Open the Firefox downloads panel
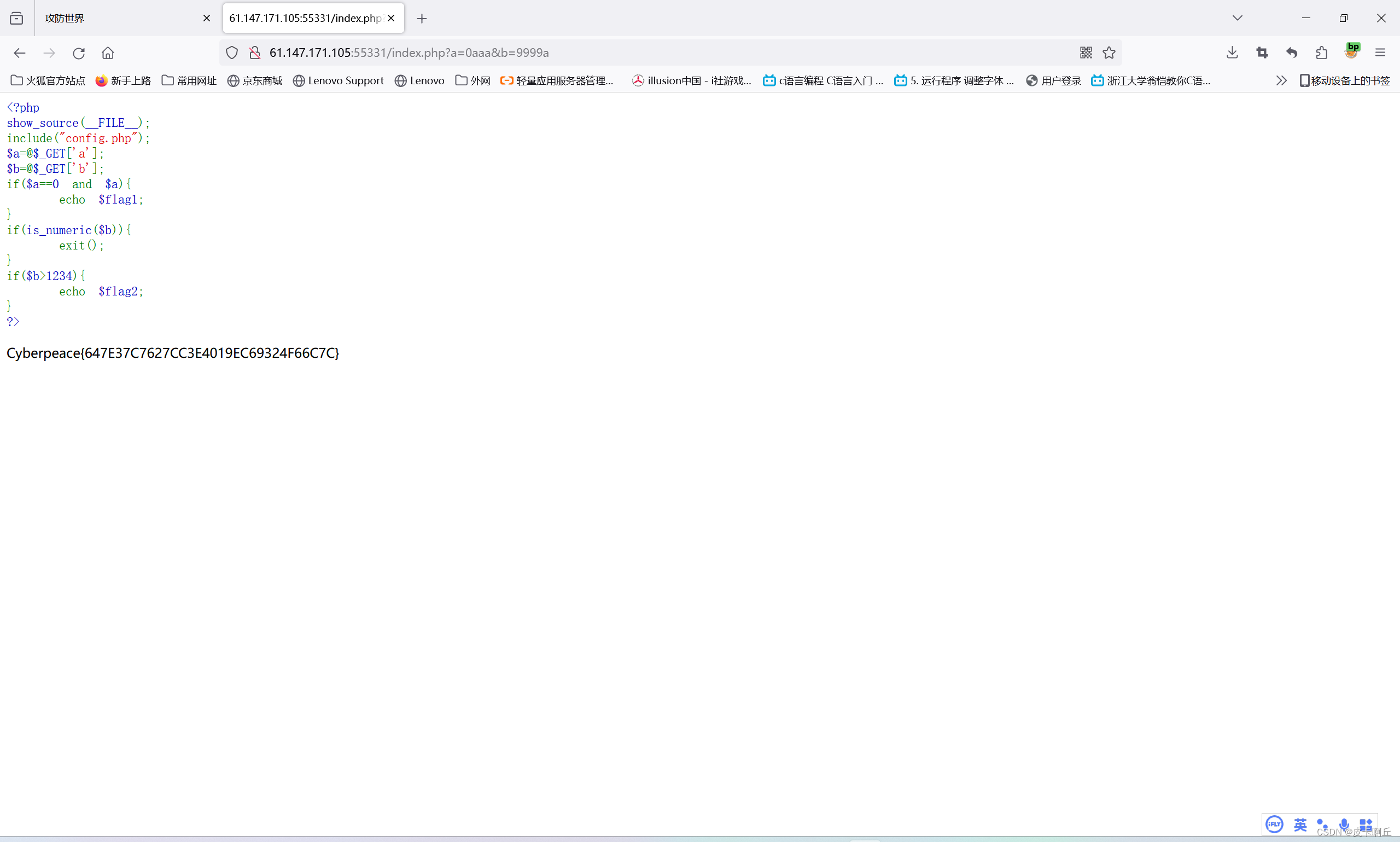 (x=1232, y=52)
